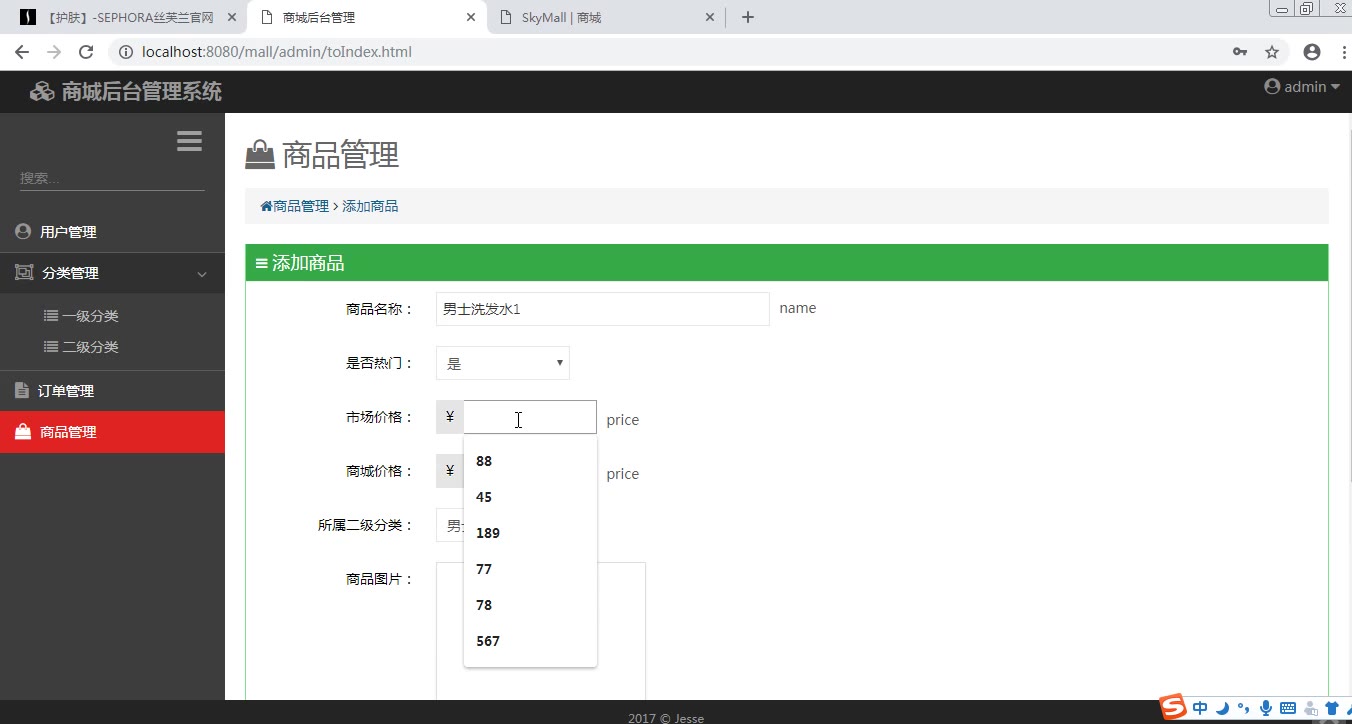This screenshot has height=724, width=1352.
Task: Toggle Sogou 中 Chinese/English mode
Action: click(1200, 708)
